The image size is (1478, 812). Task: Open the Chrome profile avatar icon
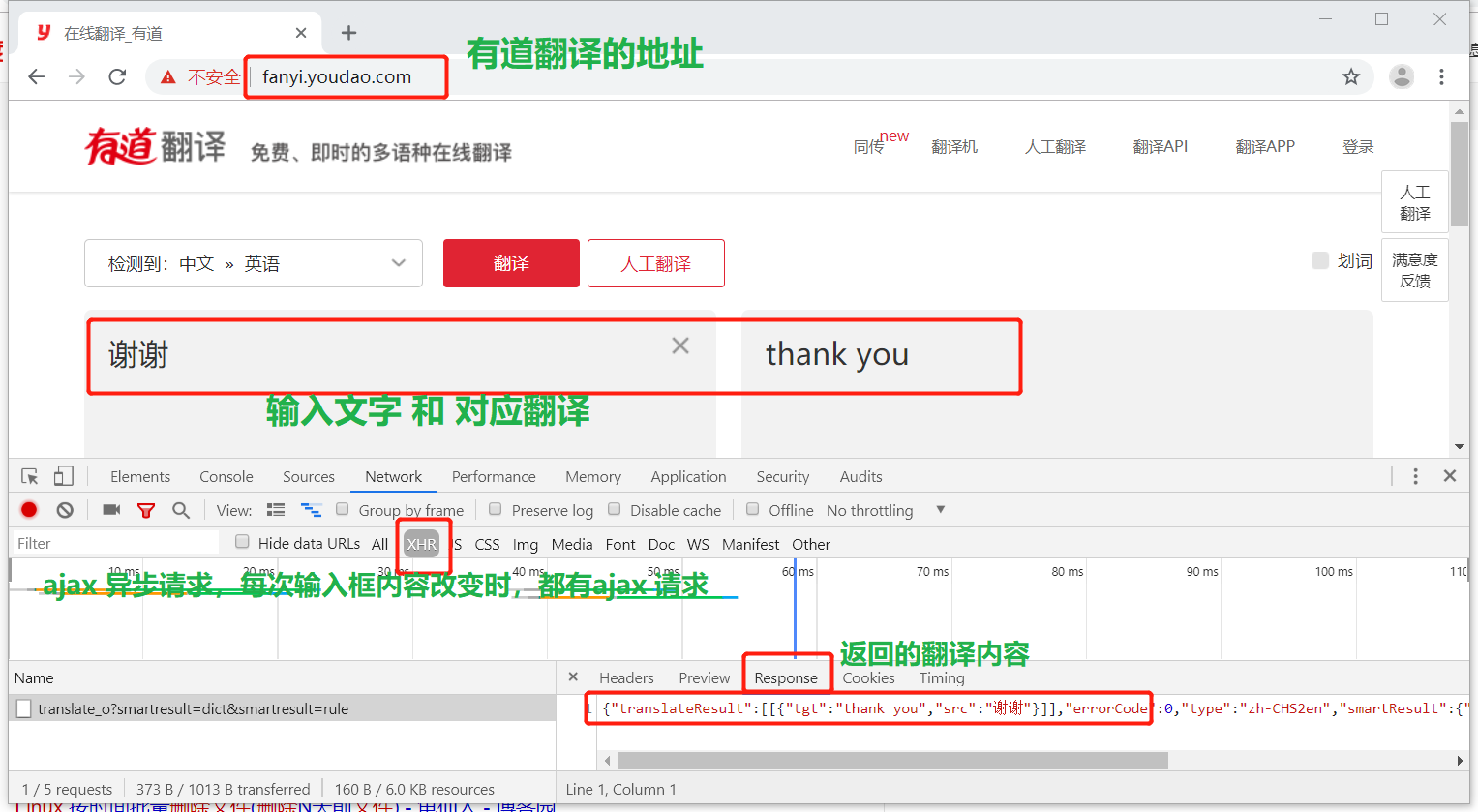coord(1402,77)
